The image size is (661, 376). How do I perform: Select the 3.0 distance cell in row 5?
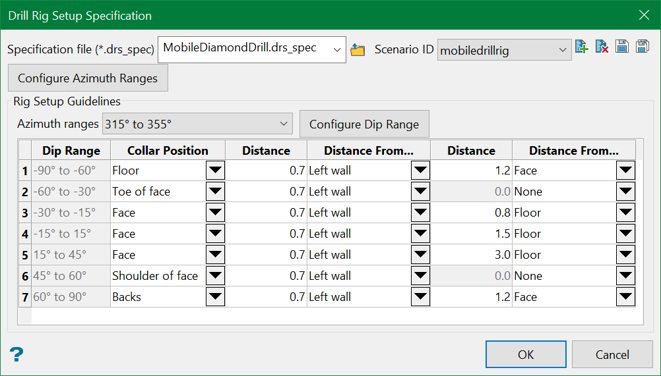click(x=471, y=255)
